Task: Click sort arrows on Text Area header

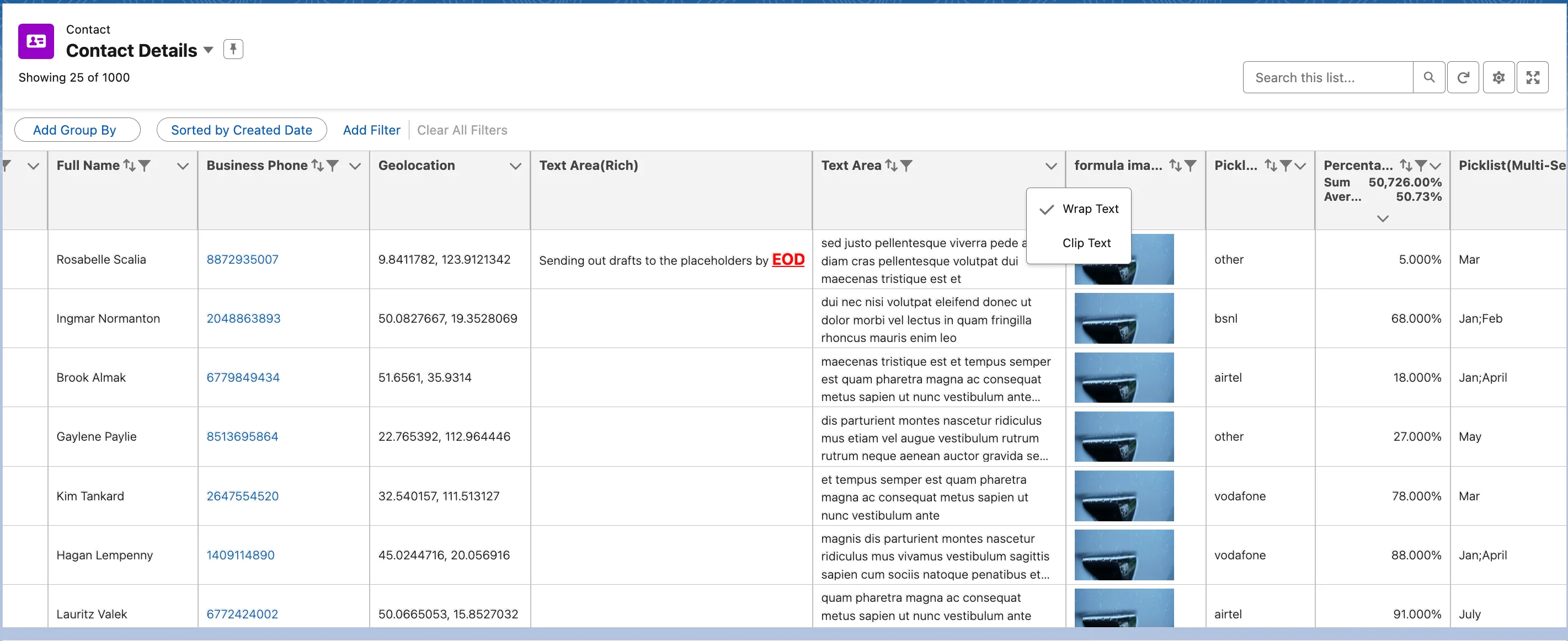Action: pyautogui.click(x=890, y=164)
